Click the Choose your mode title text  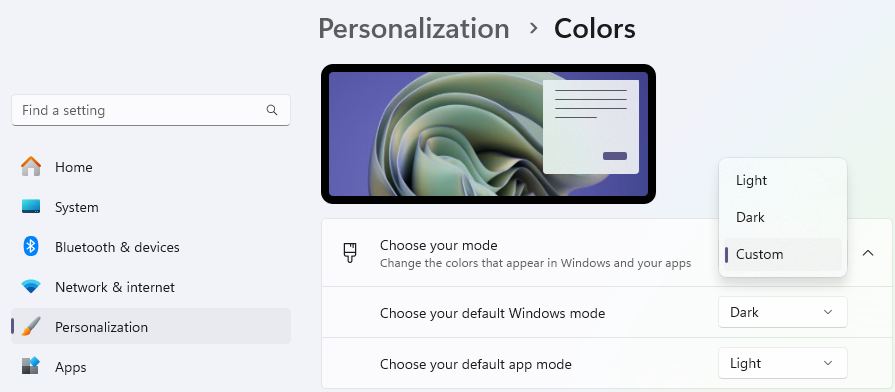pos(438,245)
